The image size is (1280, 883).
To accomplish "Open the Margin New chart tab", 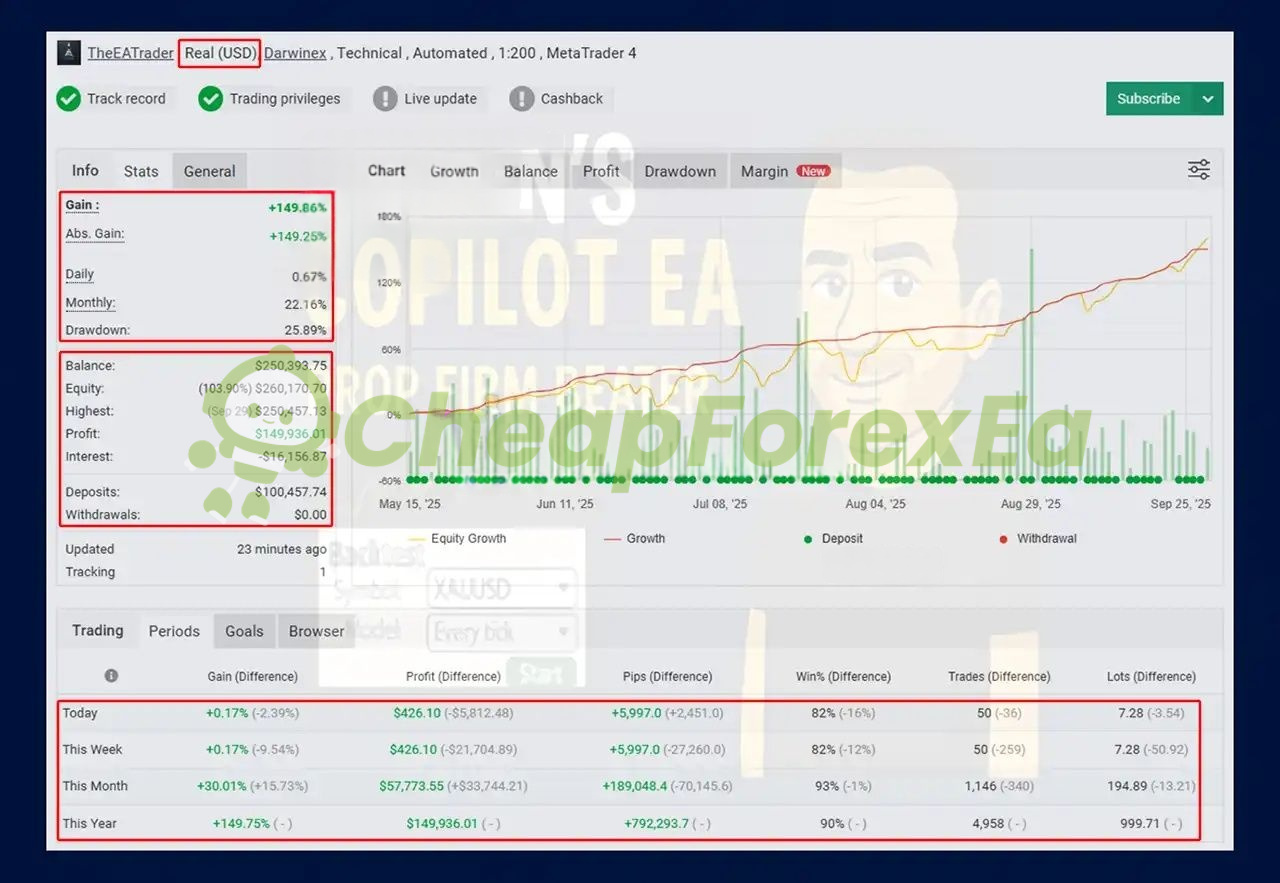I will pyautogui.click(x=785, y=171).
